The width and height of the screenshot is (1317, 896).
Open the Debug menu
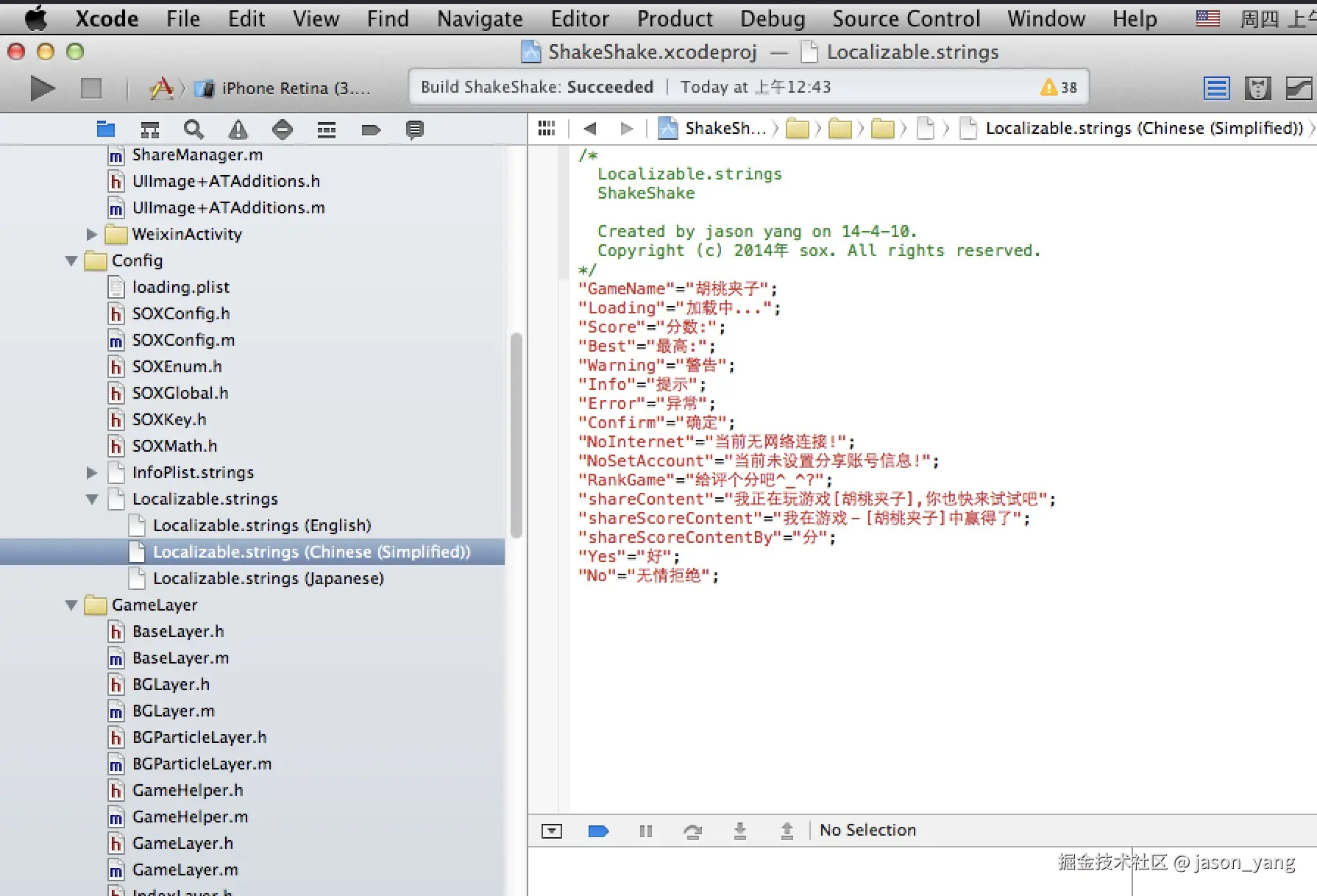tap(773, 18)
